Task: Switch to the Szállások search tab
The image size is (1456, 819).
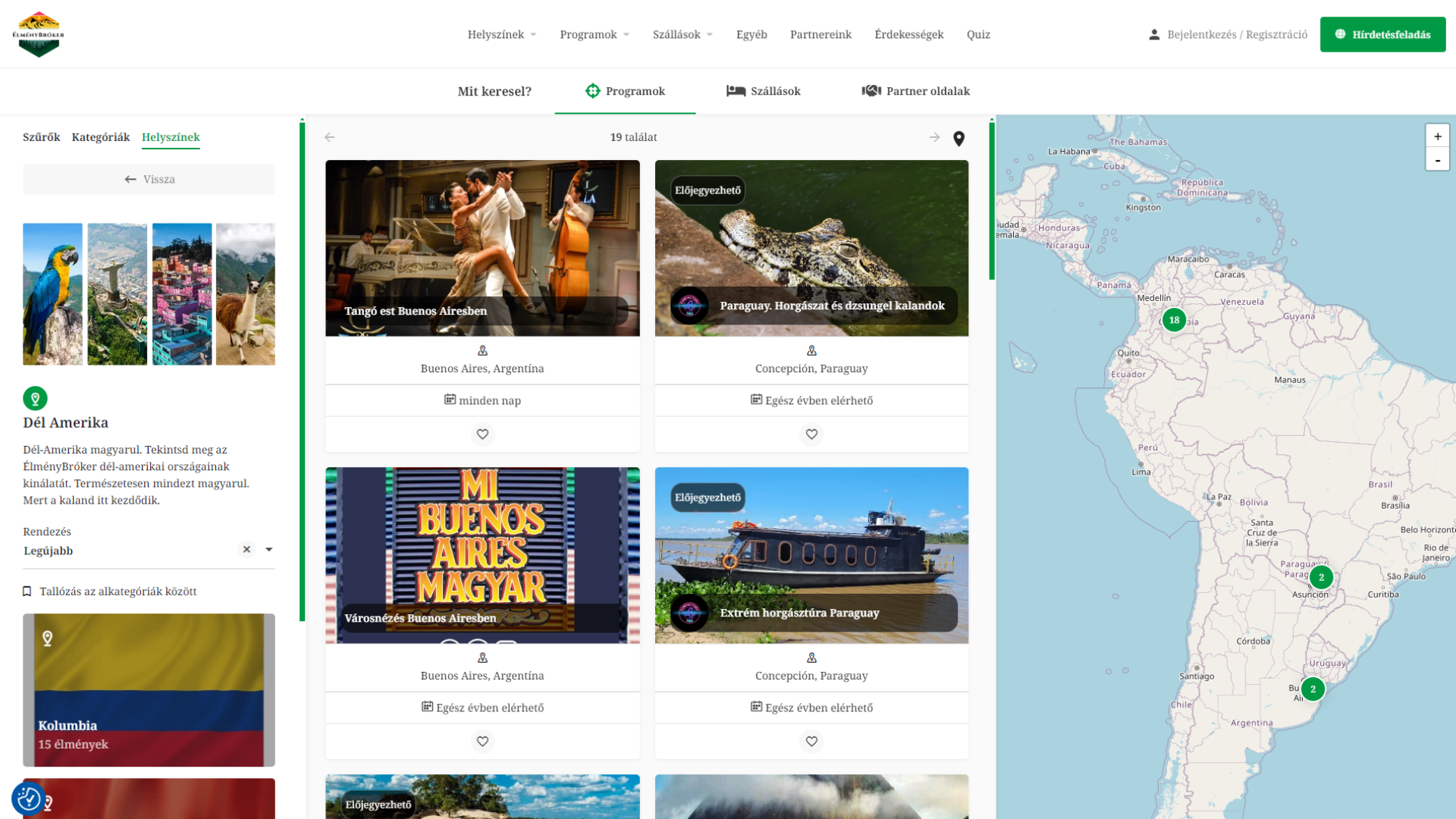Action: [x=764, y=91]
